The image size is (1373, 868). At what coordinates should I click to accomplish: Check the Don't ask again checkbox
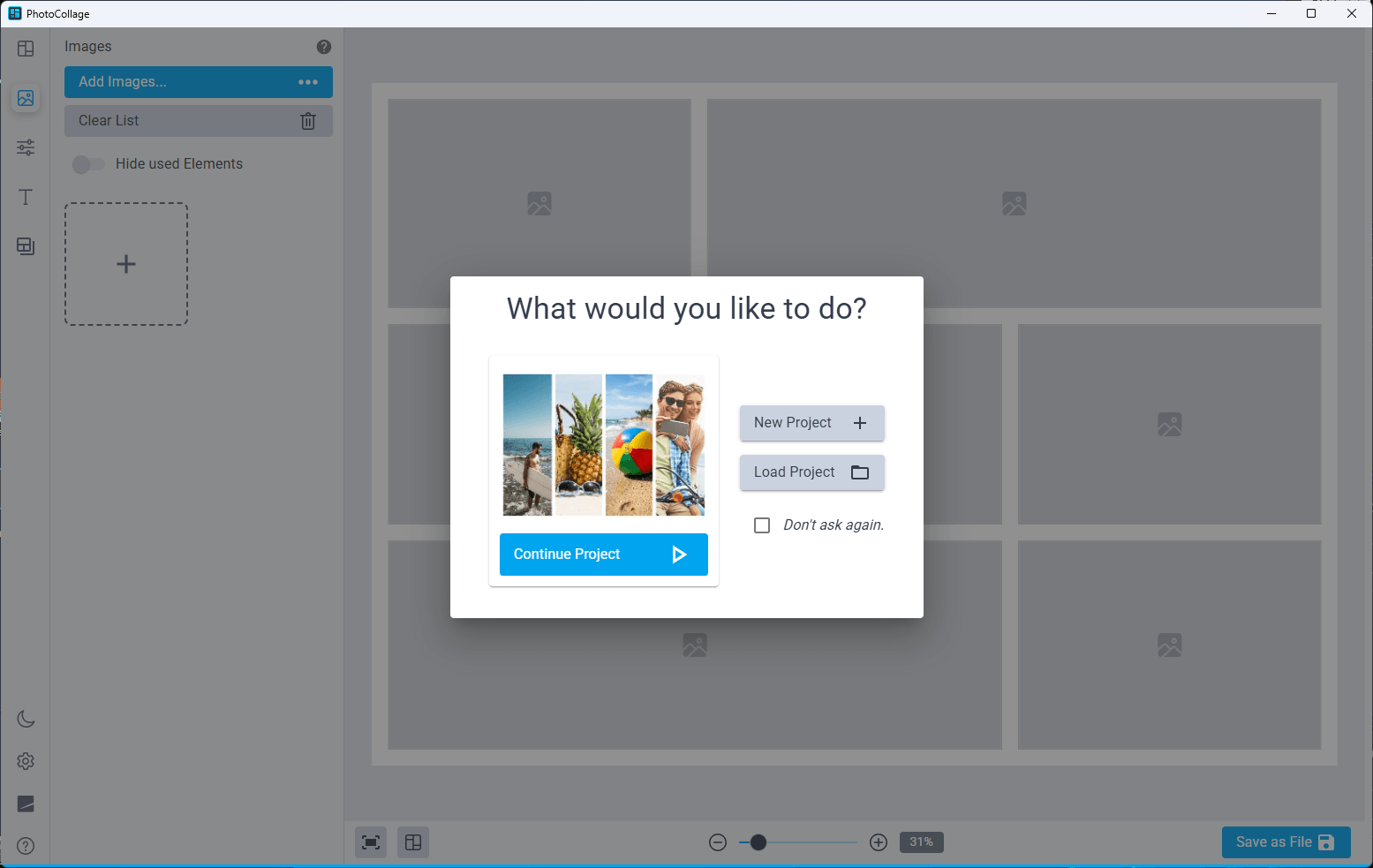(762, 525)
